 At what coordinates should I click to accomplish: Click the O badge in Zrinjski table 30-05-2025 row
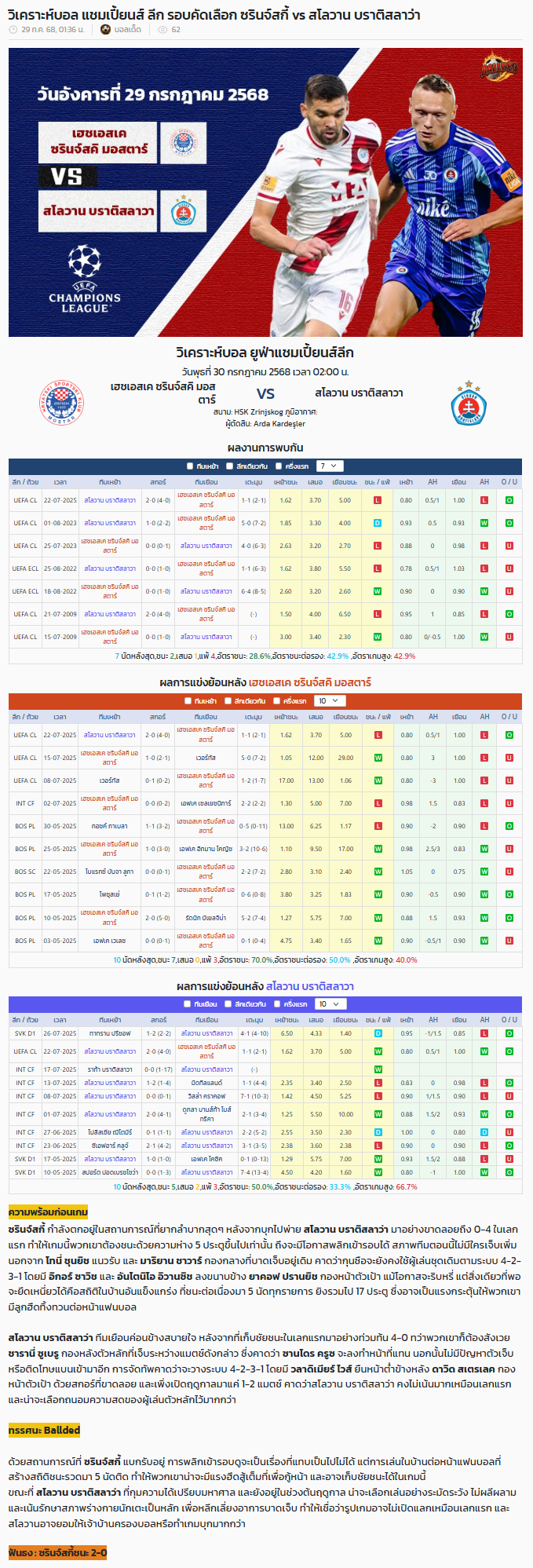click(509, 826)
